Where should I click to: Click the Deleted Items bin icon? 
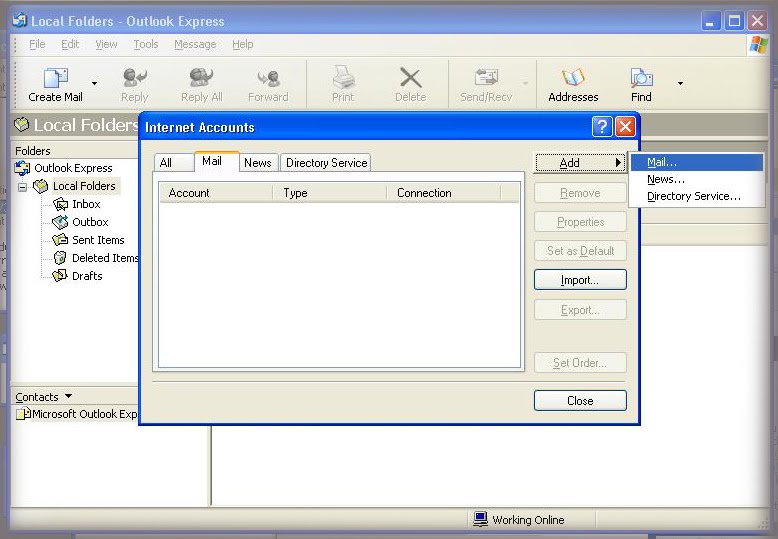tap(60, 258)
